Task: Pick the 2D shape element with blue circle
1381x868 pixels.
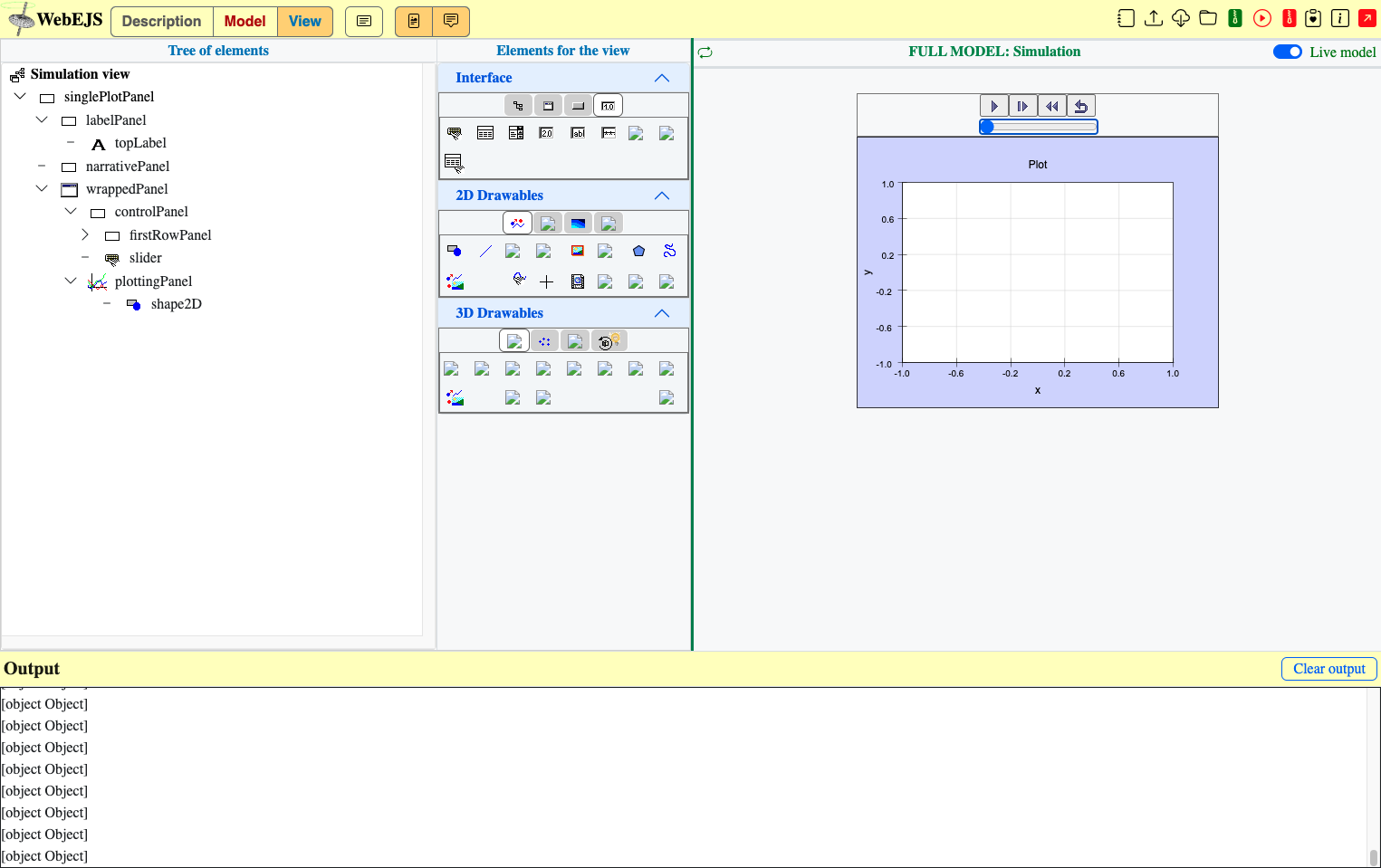Action: (455, 251)
